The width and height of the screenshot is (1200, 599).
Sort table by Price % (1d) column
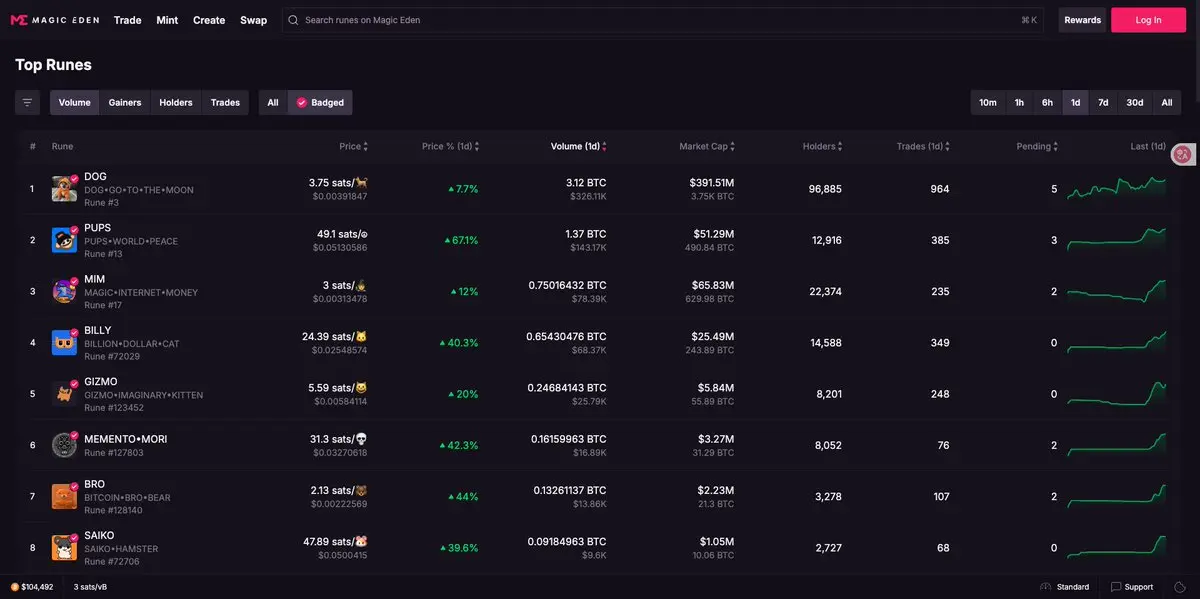[x=450, y=146]
